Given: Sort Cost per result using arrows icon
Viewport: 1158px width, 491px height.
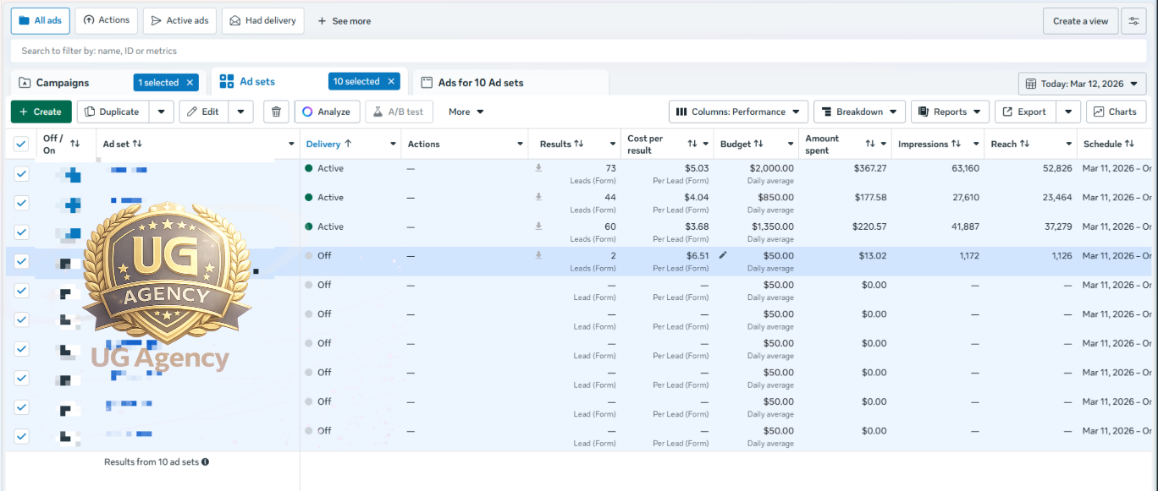Looking at the screenshot, I should pos(692,143).
